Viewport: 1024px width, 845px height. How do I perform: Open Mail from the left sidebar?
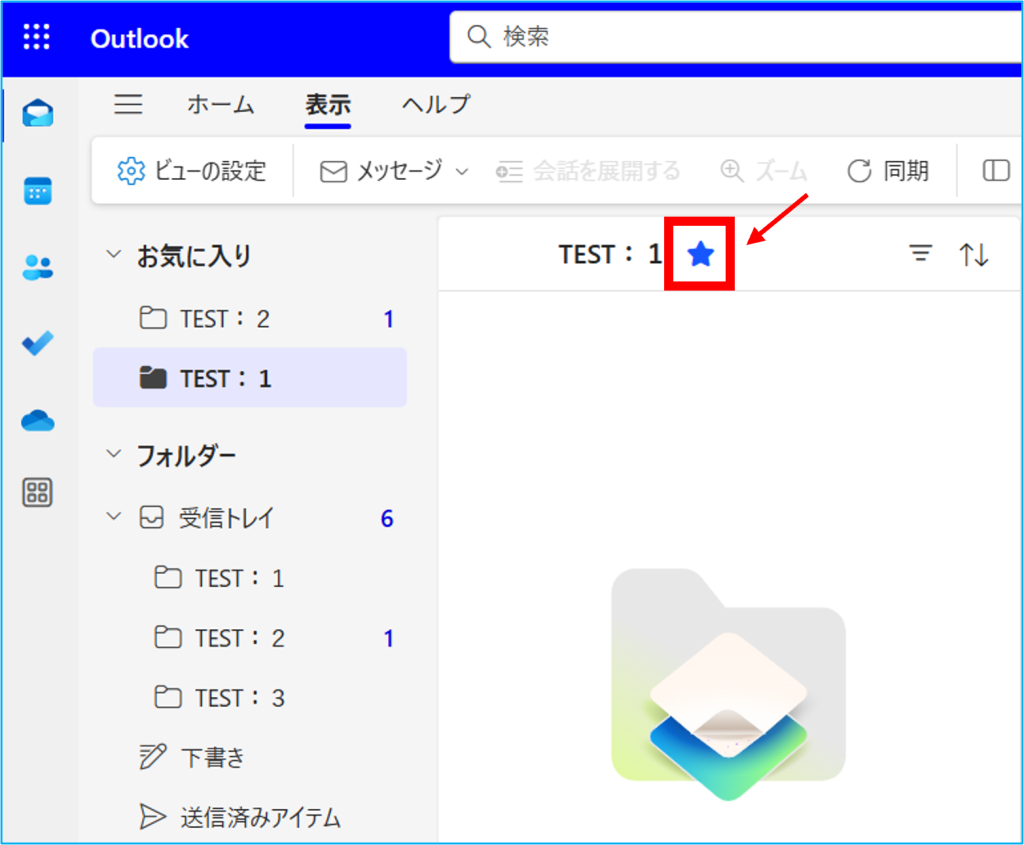(38, 114)
